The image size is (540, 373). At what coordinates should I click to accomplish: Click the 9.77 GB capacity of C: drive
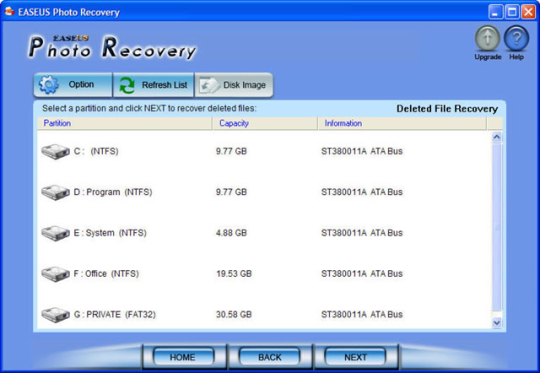pos(231,151)
